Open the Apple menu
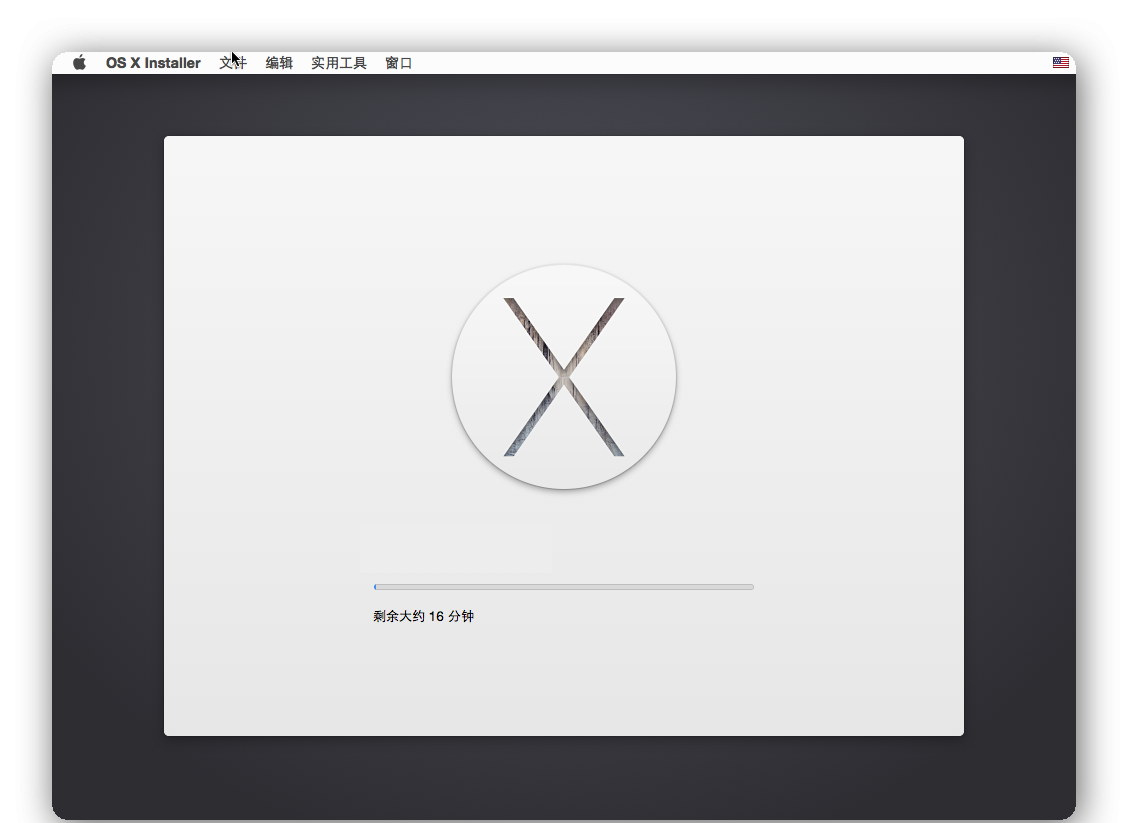The width and height of the screenshot is (1128, 823). (79, 63)
